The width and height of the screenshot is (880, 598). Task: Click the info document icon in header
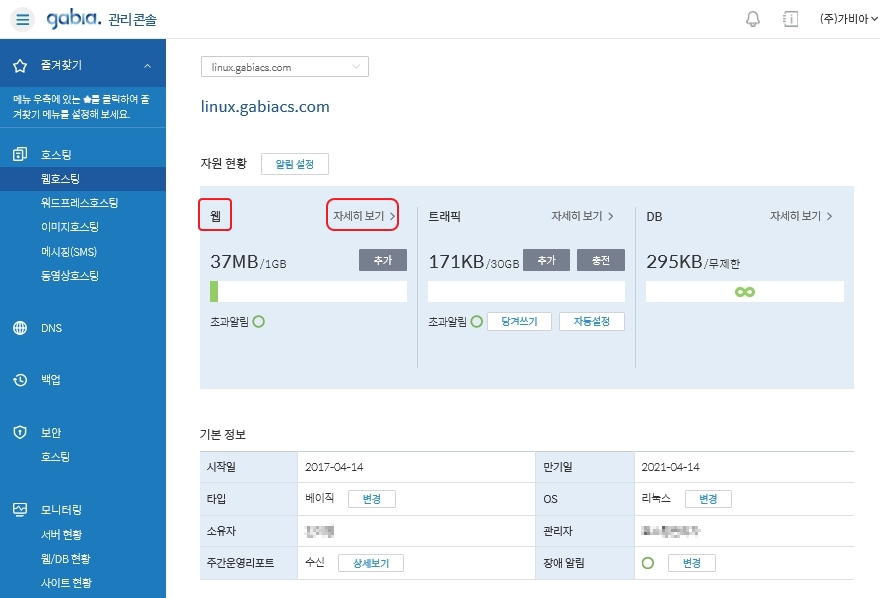coord(790,19)
